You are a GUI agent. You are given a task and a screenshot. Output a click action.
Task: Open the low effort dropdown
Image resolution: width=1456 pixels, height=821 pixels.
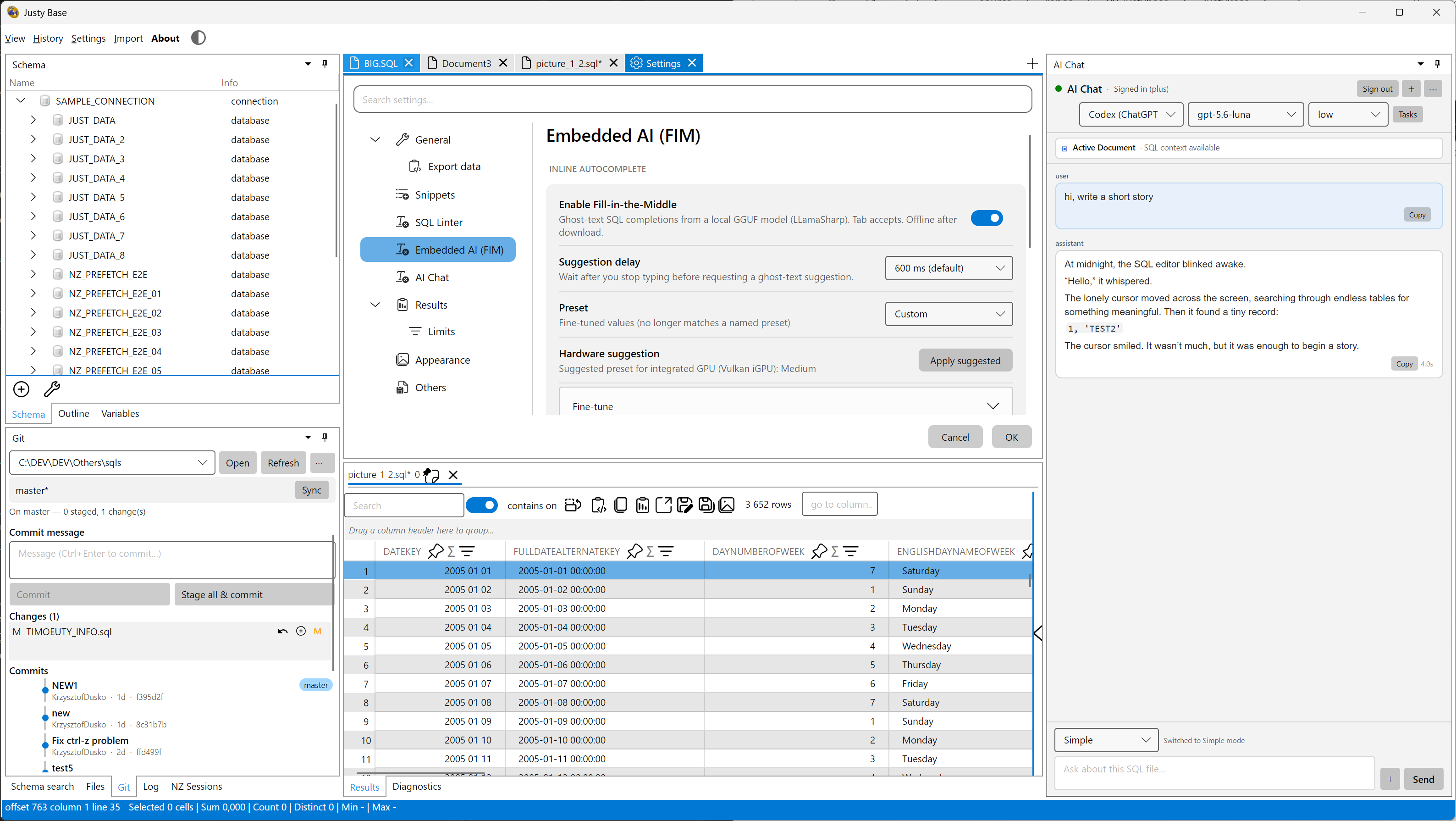[x=1348, y=114]
